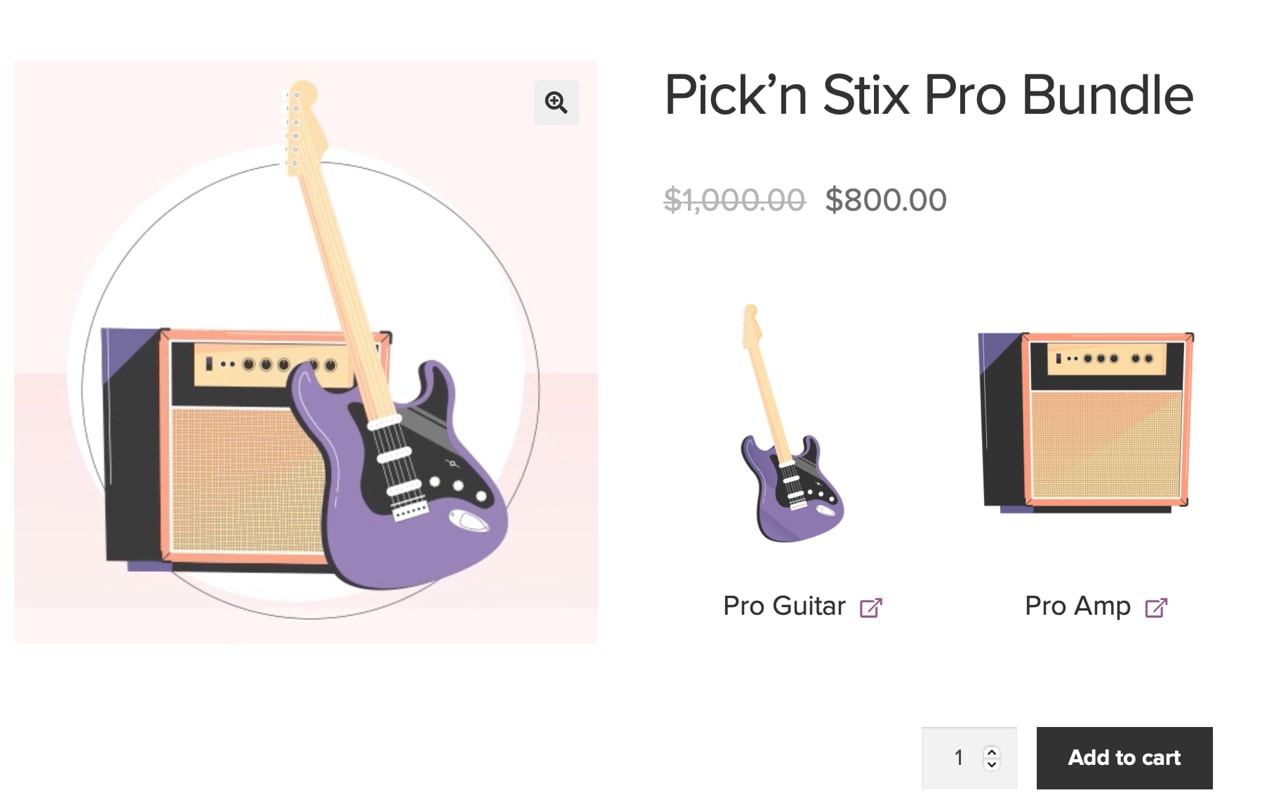The width and height of the screenshot is (1272, 800).
Task: Click the external-link arrow beside Pro Guitar
Action: coord(872,606)
